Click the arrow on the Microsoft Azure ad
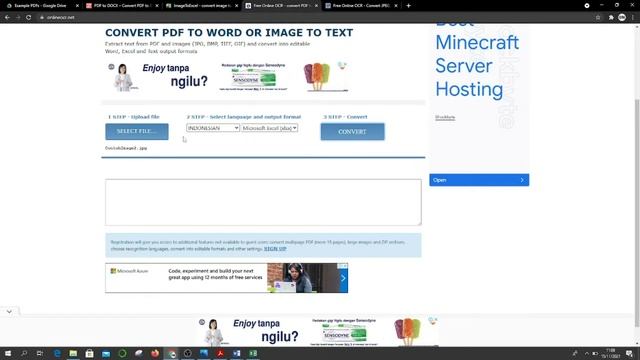640x360 pixels. tap(343, 278)
